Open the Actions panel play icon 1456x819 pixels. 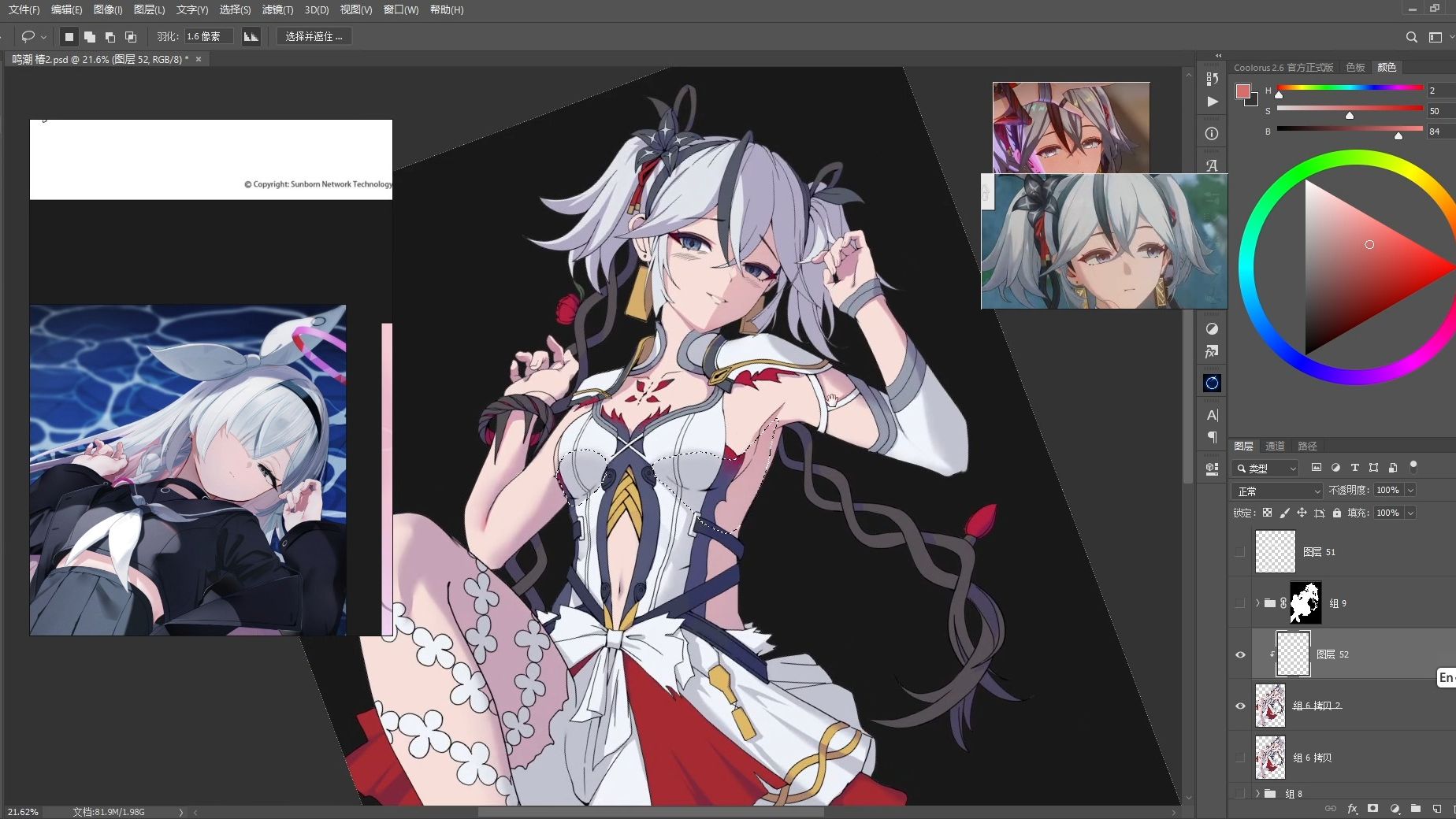1212,102
